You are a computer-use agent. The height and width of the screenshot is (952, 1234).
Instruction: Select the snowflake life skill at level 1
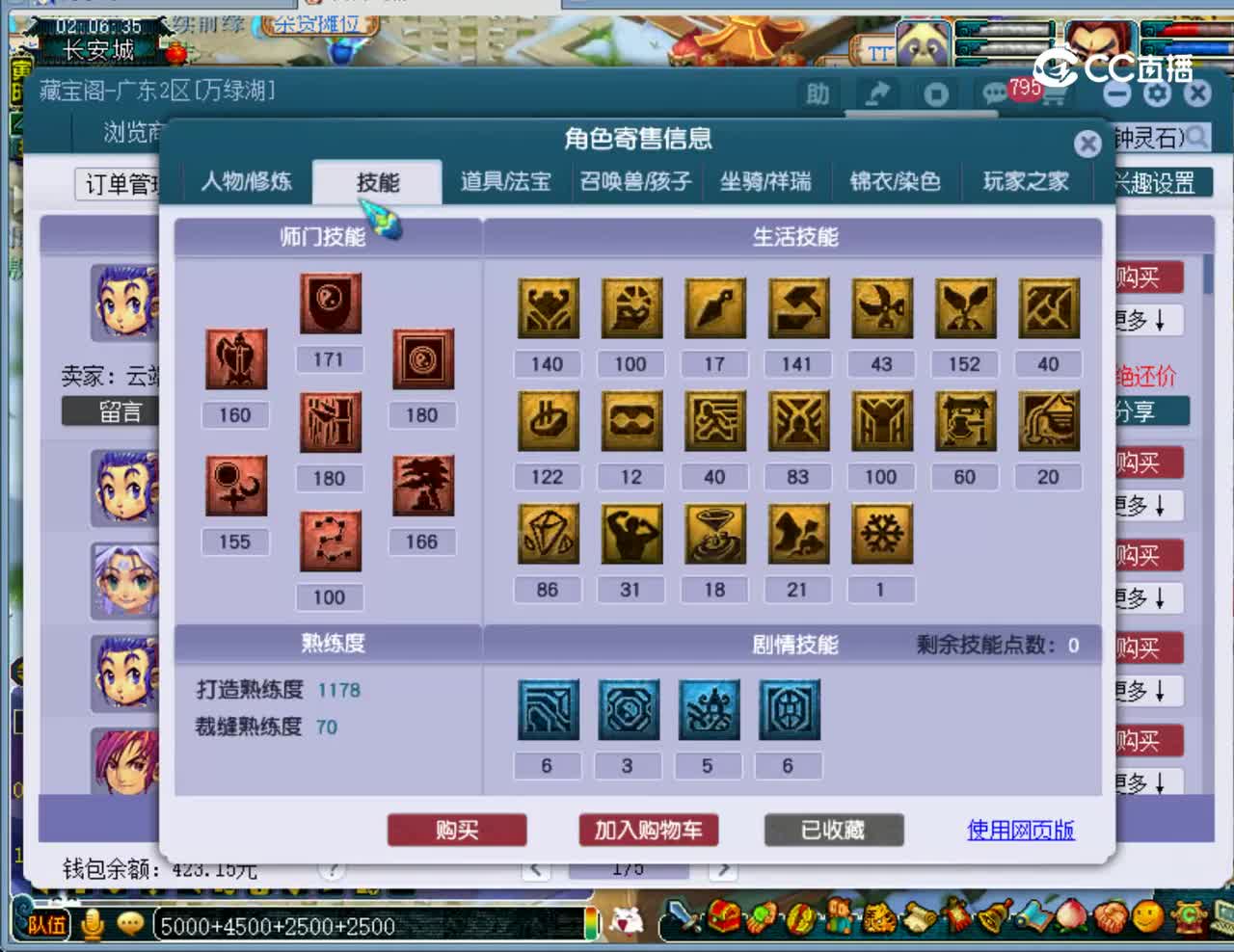tap(881, 534)
